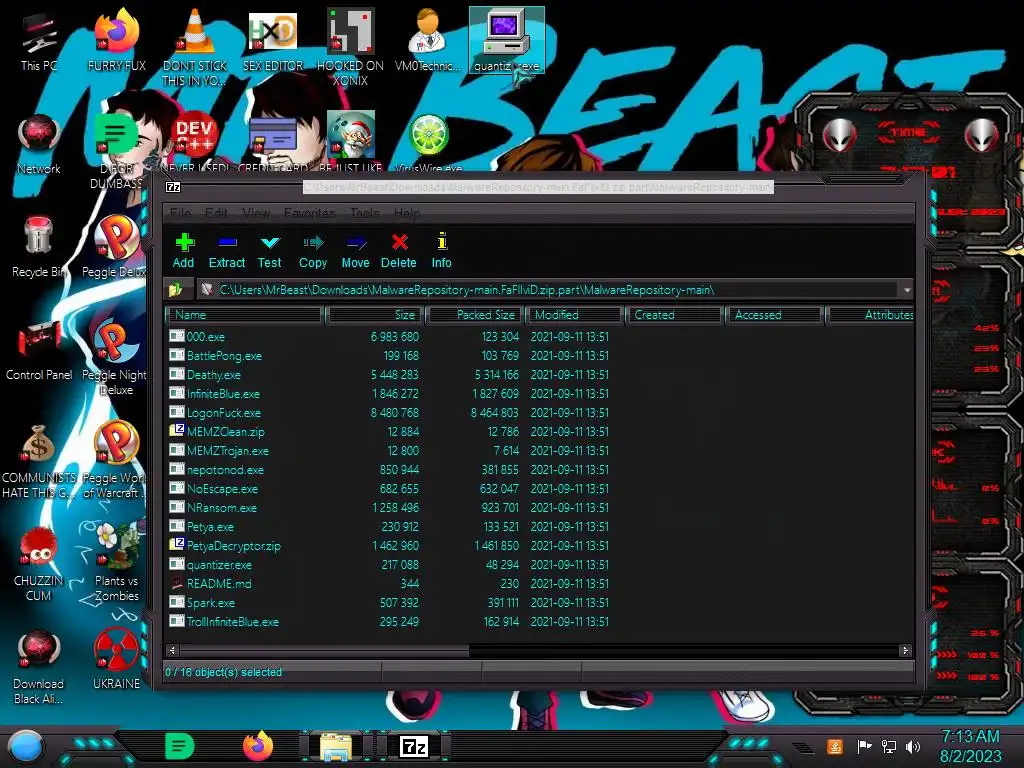Sort by the Size column header
Viewport: 1024px width, 768px height.
coord(376,315)
